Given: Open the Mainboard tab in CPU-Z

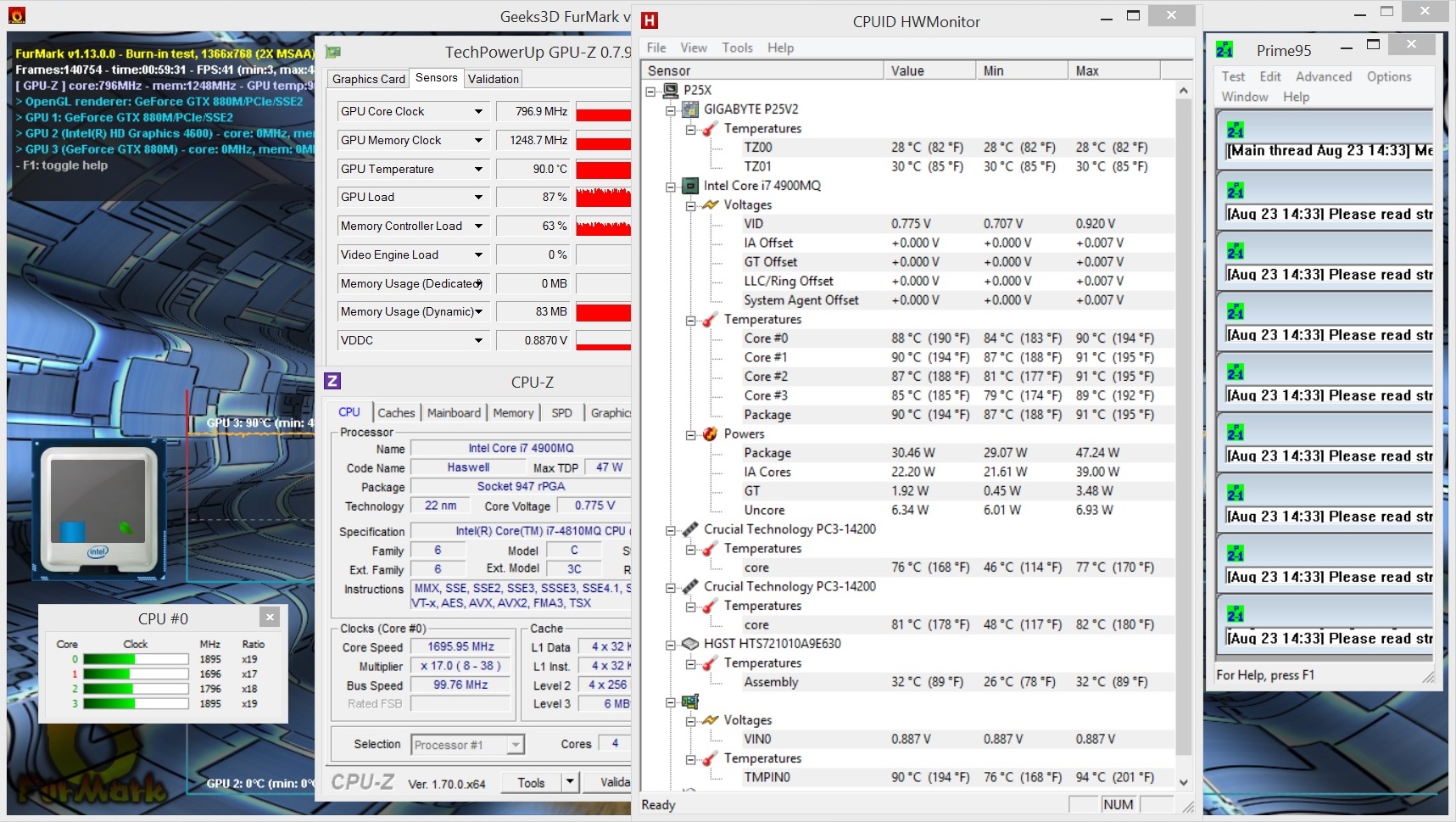Looking at the screenshot, I should point(454,412).
